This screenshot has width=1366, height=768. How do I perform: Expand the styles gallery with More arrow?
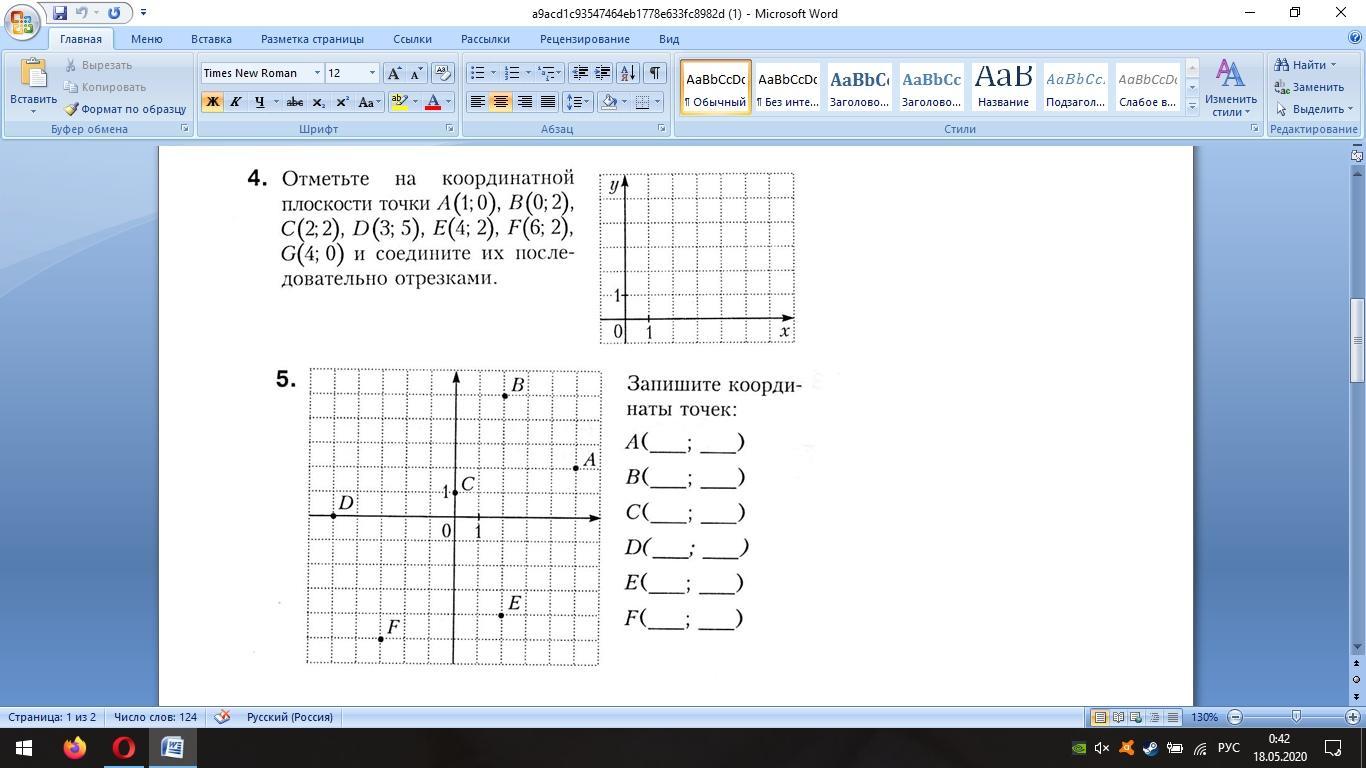pyautogui.click(x=1192, y=107)
